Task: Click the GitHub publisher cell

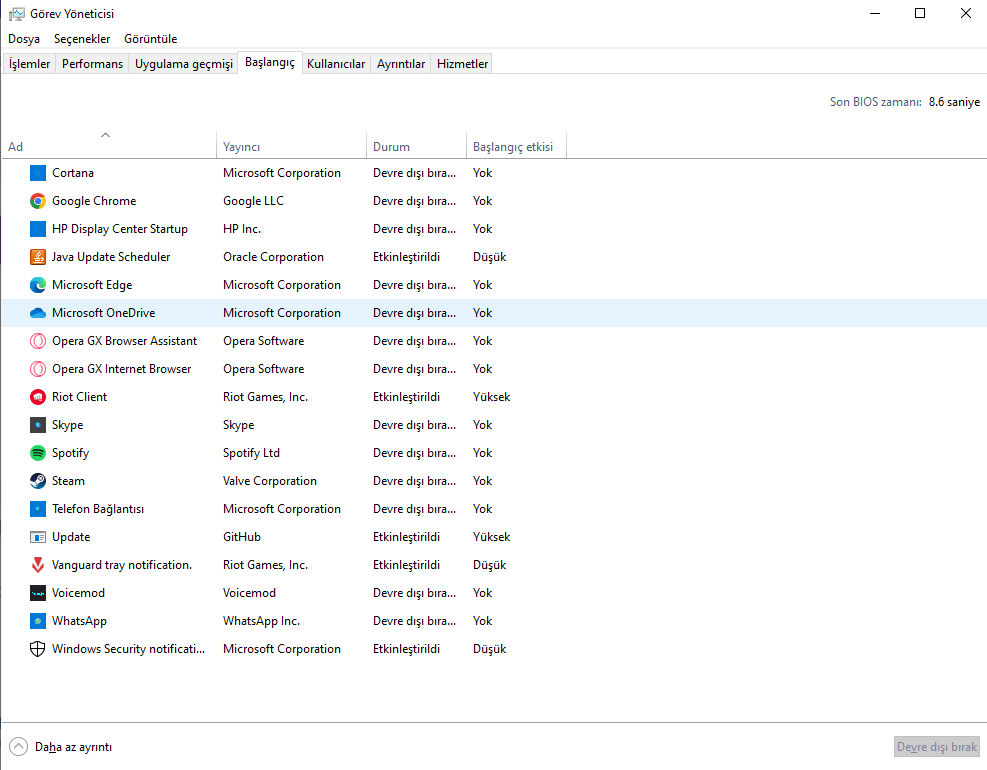Action: coord(242,537)
